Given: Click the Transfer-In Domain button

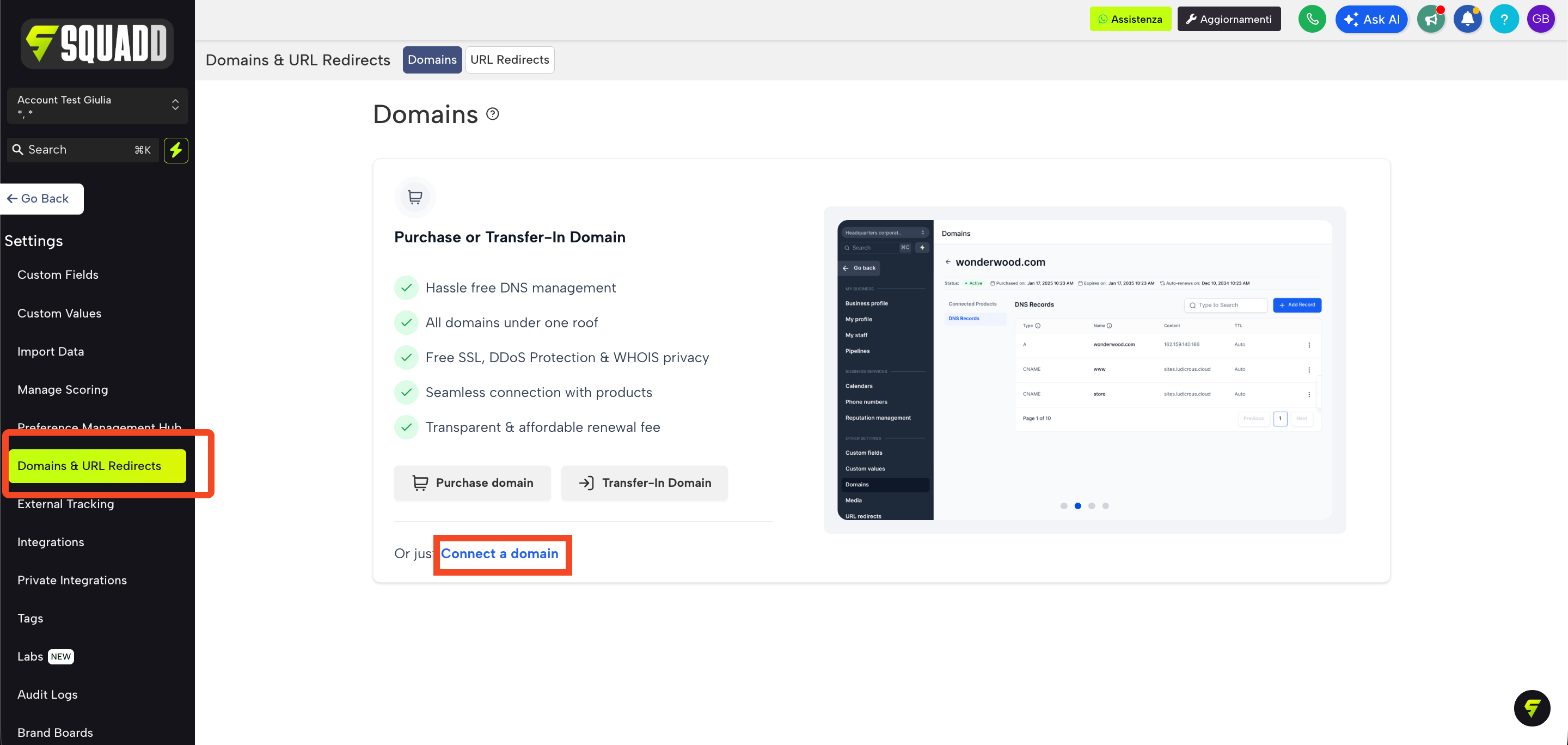Looking at the screenshot, I should click(644, 483).
